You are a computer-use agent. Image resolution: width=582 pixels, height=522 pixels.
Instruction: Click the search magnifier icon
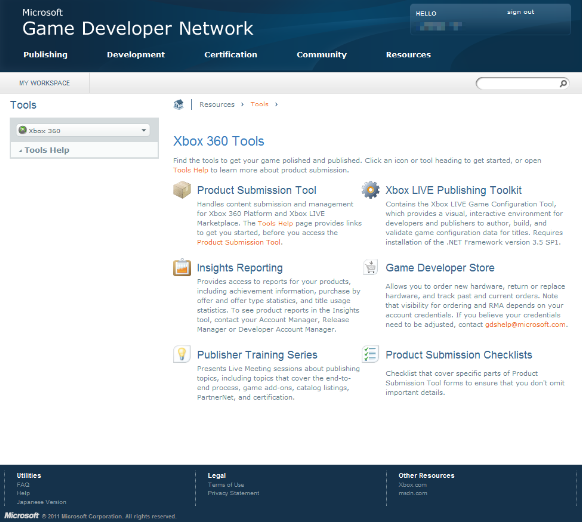click(563, 84)
